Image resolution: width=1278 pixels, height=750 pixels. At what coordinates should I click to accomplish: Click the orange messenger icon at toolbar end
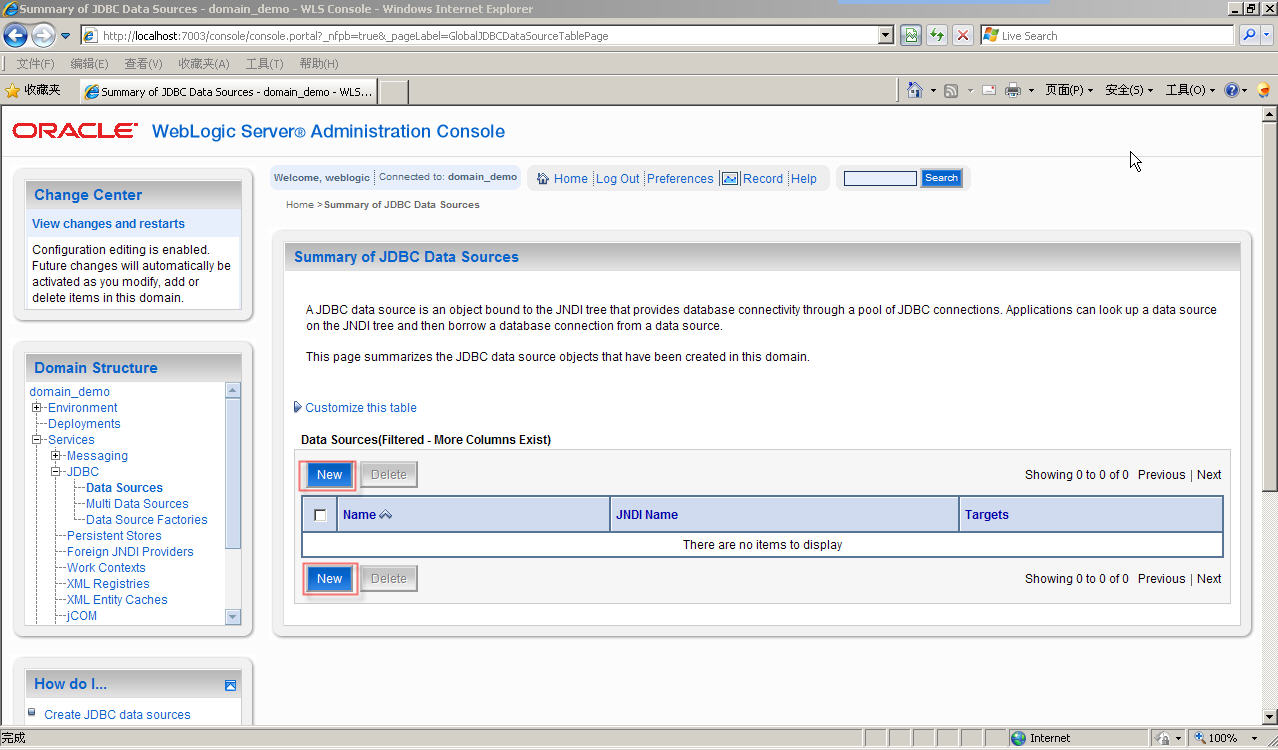tap(1264, 90)
